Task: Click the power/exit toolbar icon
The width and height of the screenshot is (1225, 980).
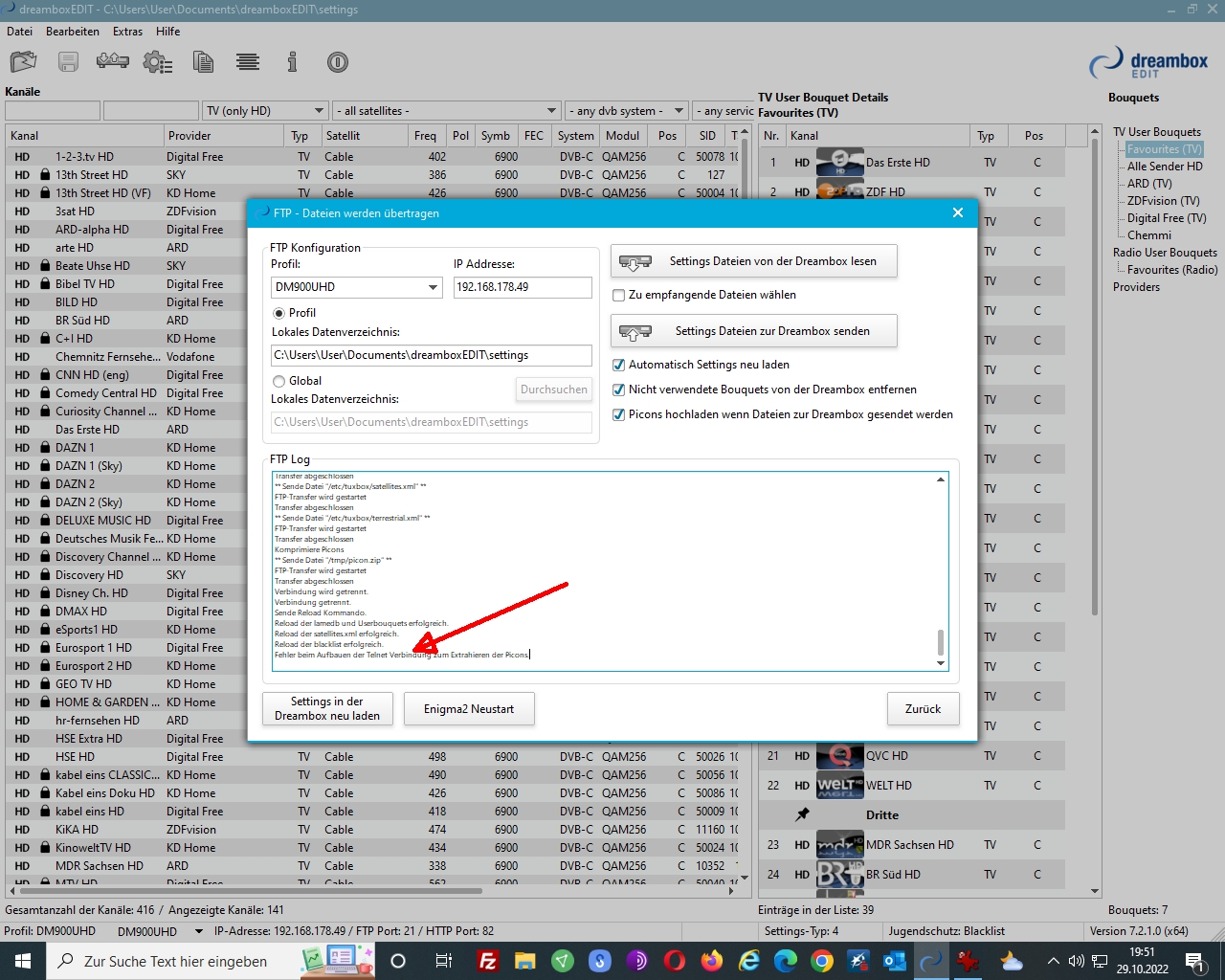Action: (337, 62)
